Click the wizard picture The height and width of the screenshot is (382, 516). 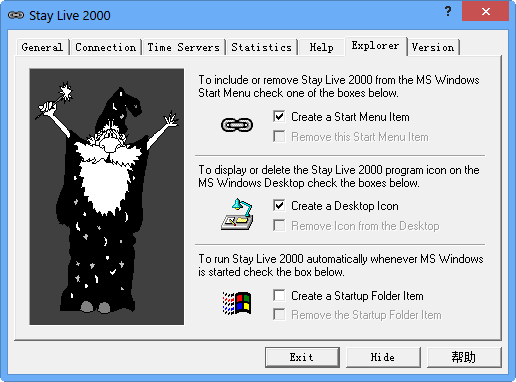coord(107,197)
